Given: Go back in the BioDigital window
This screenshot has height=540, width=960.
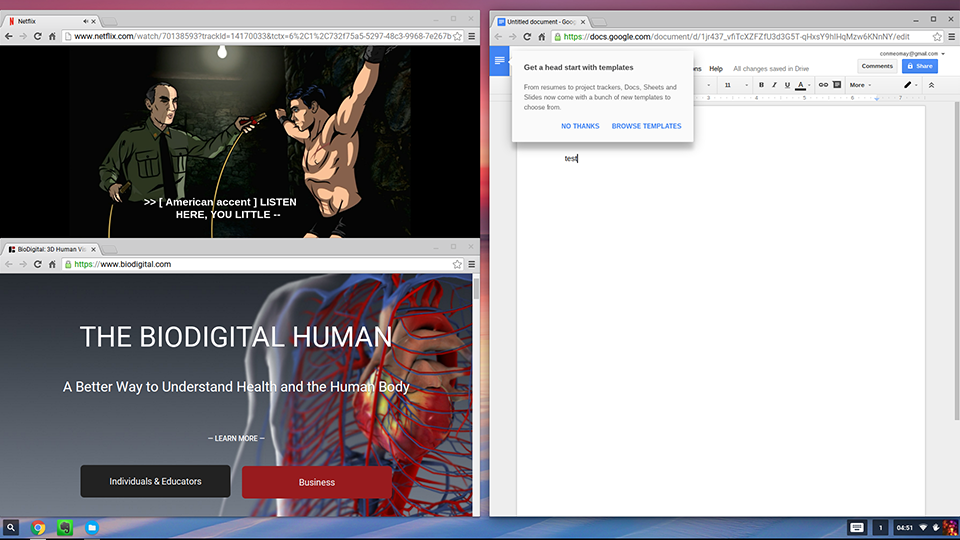Looking at the screenshot, I should (x=9, y=264).
